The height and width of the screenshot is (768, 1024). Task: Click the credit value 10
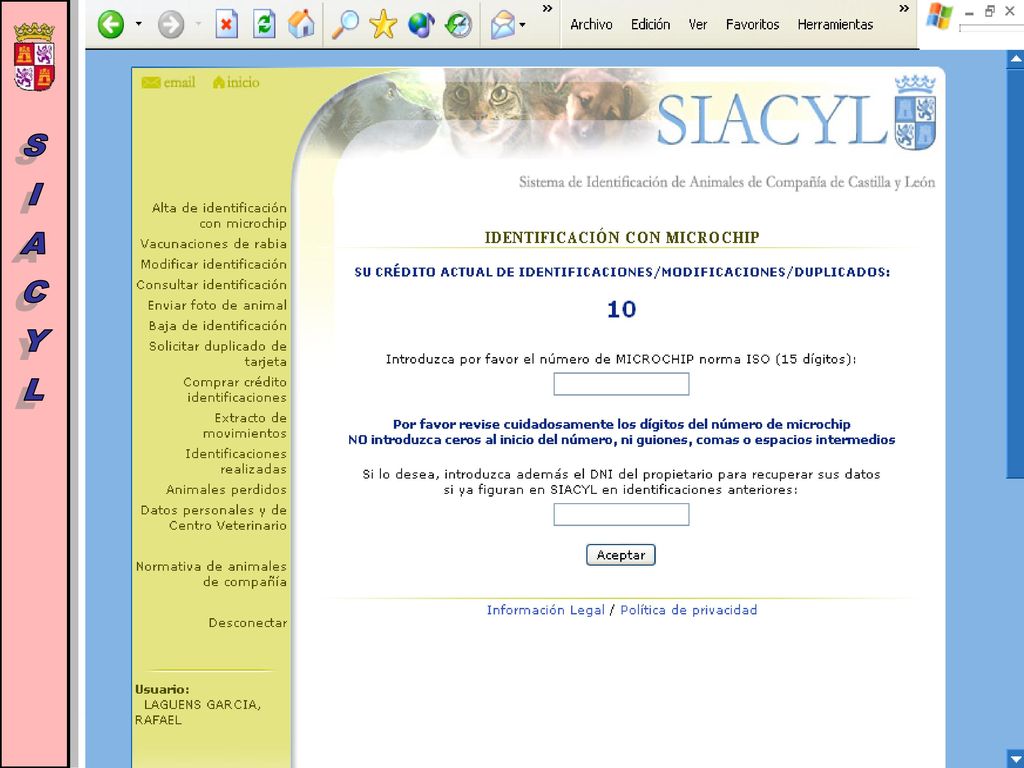coord(622,309)
